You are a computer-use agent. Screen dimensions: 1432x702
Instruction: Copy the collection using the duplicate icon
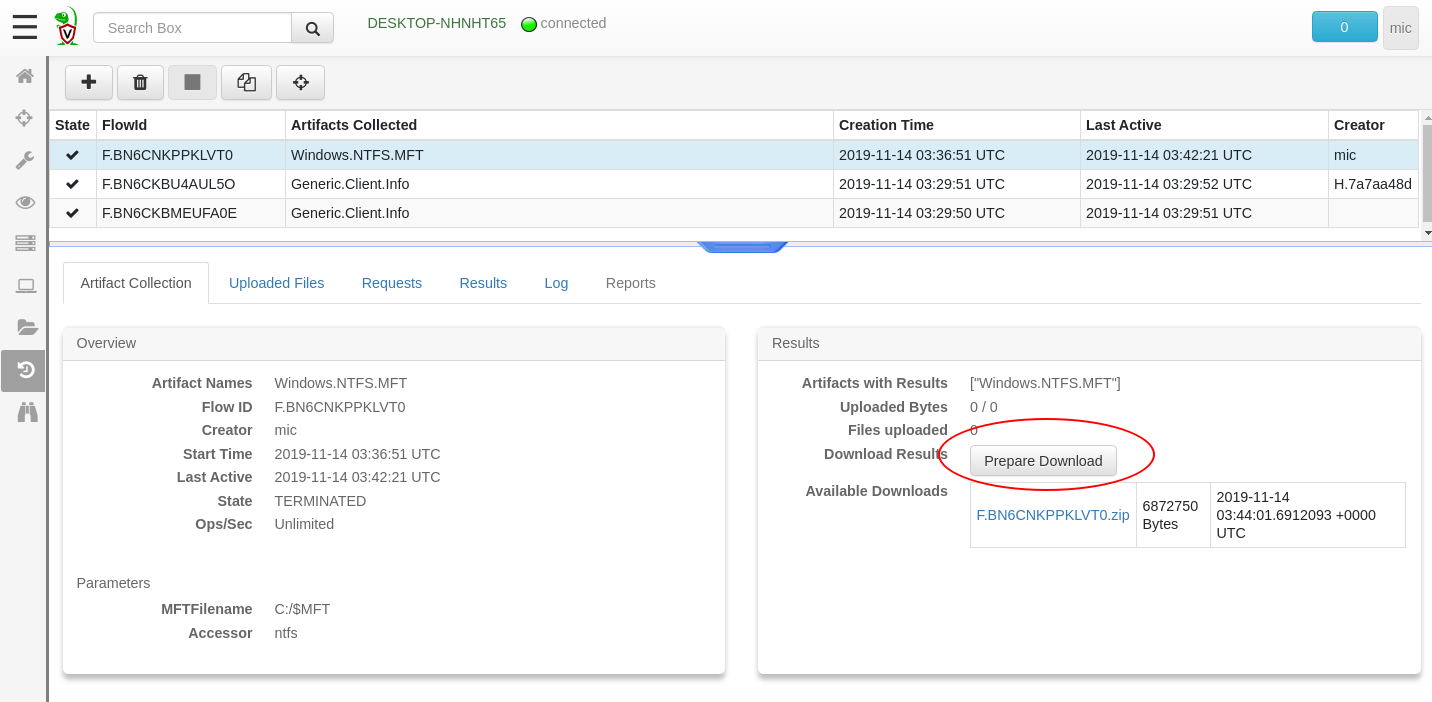pos(246,82)
